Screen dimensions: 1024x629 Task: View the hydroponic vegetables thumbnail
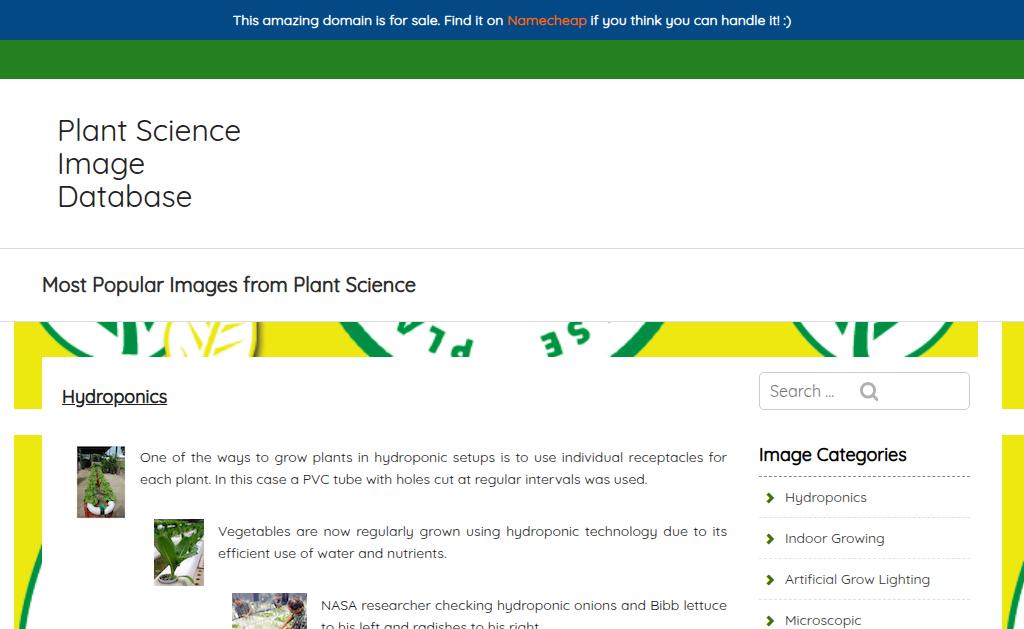[x=179, y=552]
